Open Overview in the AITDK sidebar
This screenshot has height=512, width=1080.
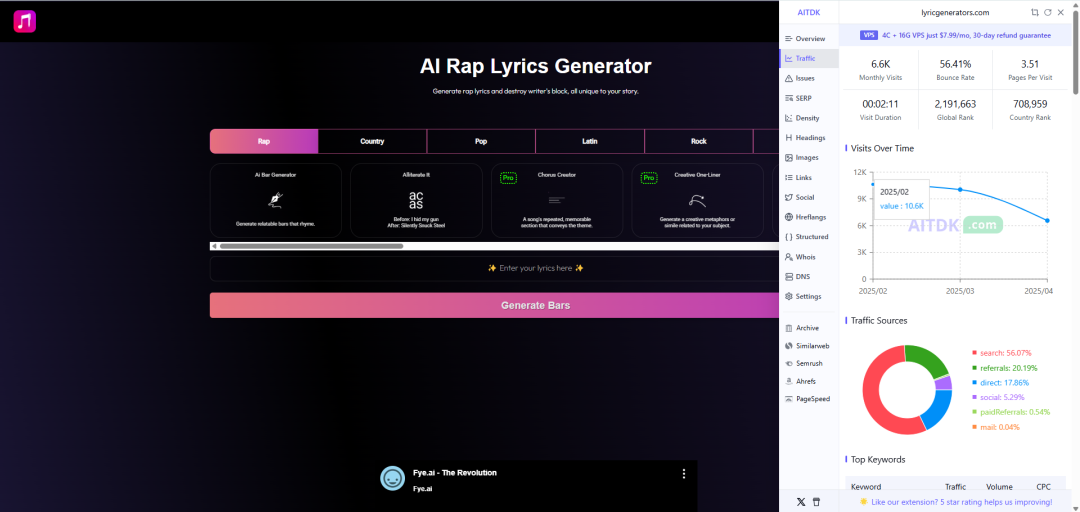(809, 39)
